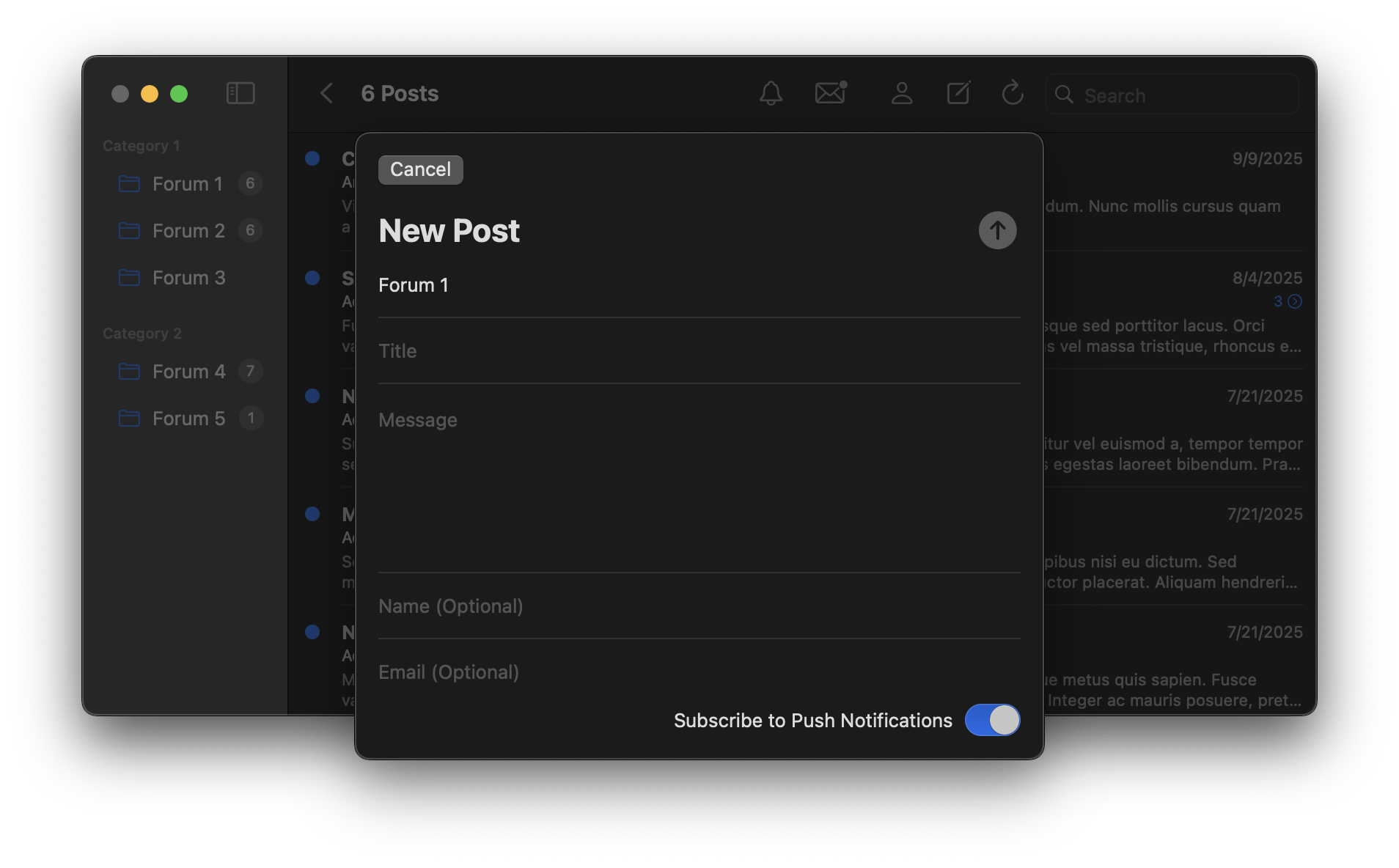Open Forum 2 in the sidebar

(x=188, y=231)
